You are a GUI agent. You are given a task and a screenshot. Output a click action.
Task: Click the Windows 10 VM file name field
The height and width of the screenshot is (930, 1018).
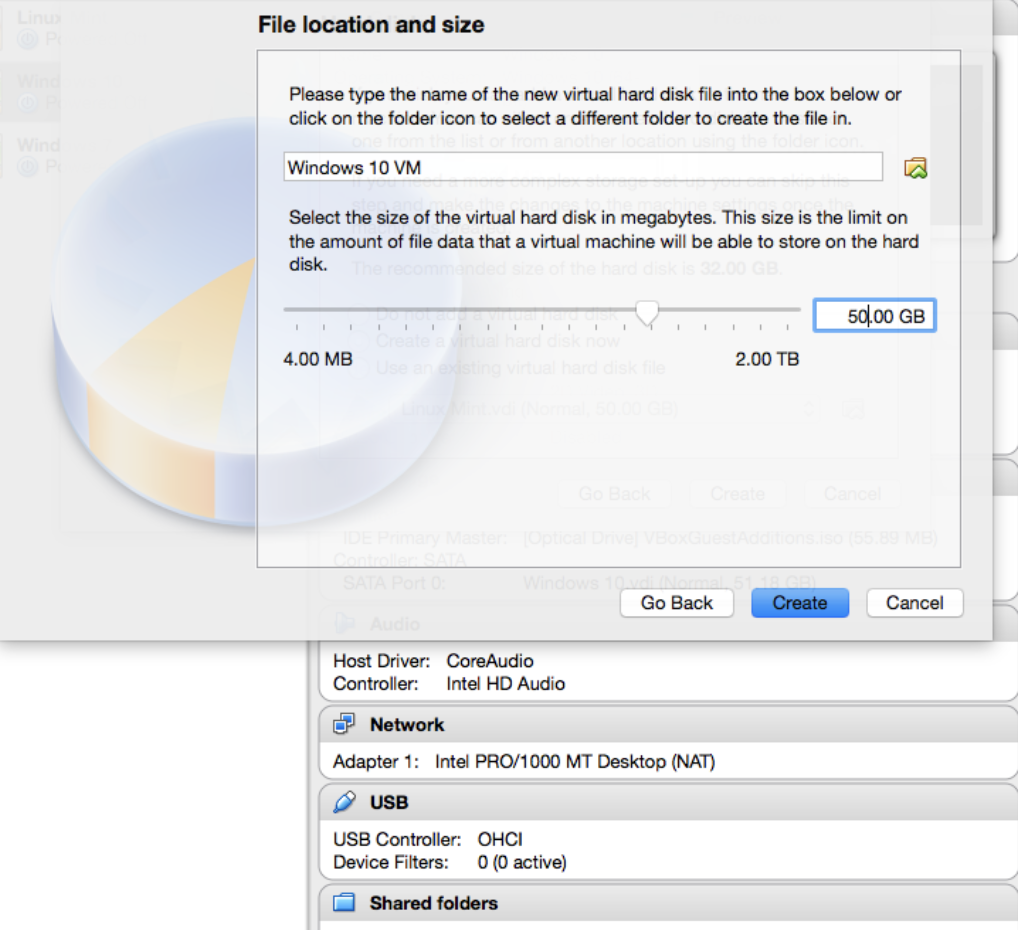pos(583,168)
